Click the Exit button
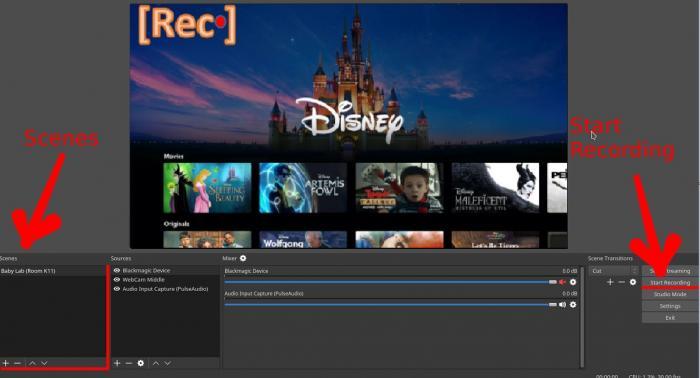The width and height of the screenshot is (700, 378). [670, 318]
